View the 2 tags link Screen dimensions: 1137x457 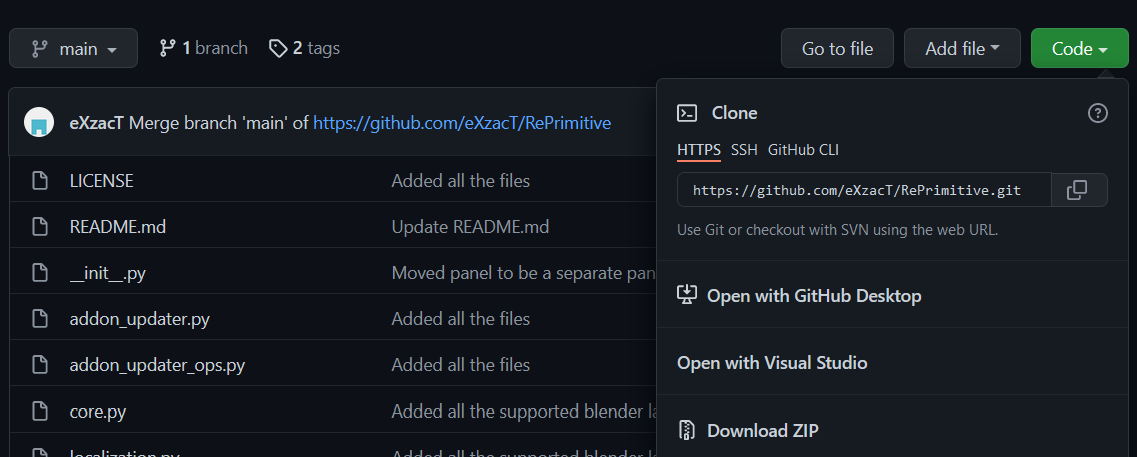(305, 49)
